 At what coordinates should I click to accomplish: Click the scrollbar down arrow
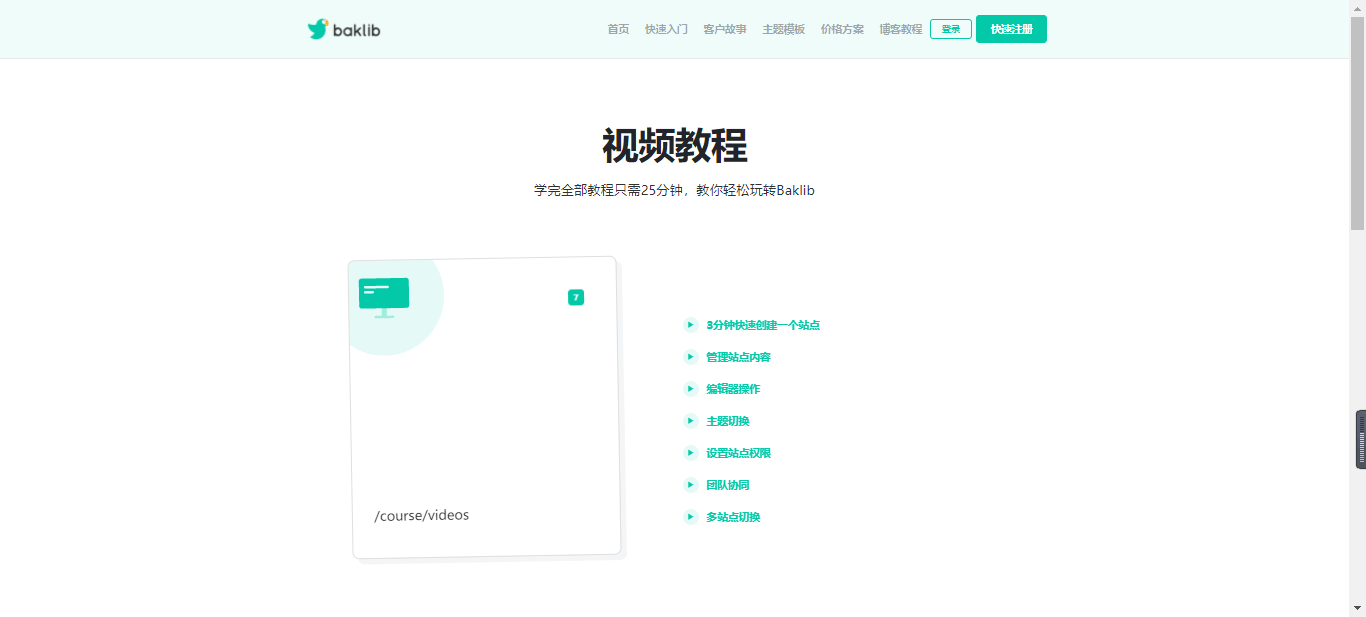[x=1357, y=608]
